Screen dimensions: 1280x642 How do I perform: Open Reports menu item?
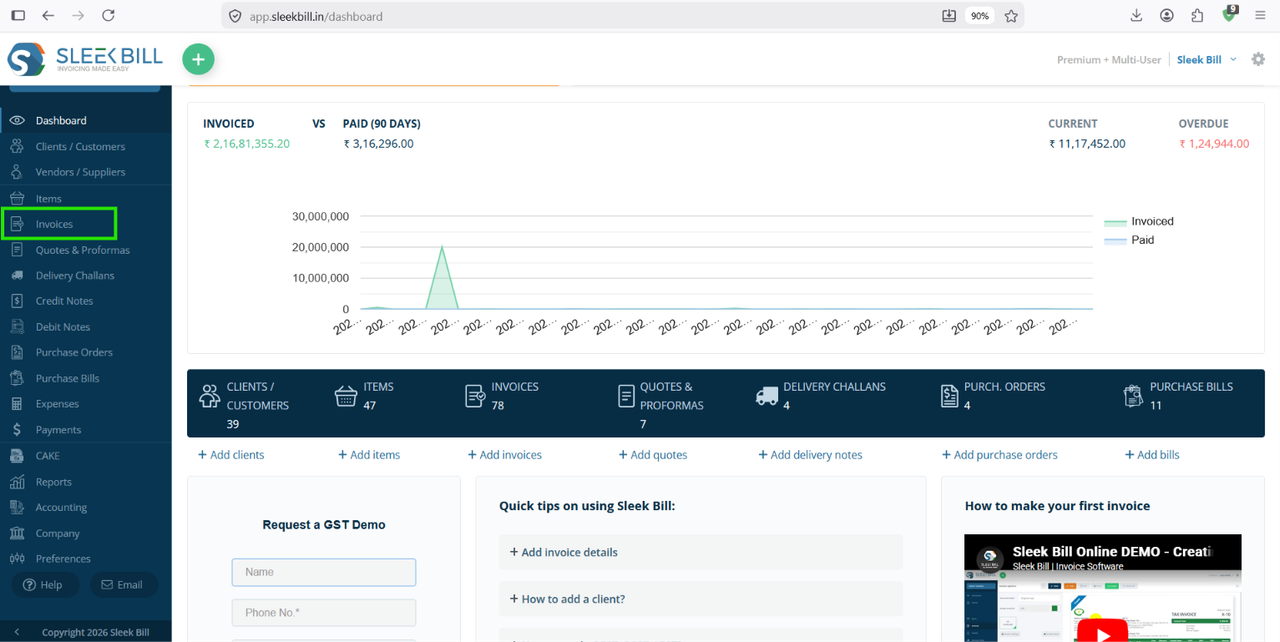pyautogui.click(x=54, y=482)
